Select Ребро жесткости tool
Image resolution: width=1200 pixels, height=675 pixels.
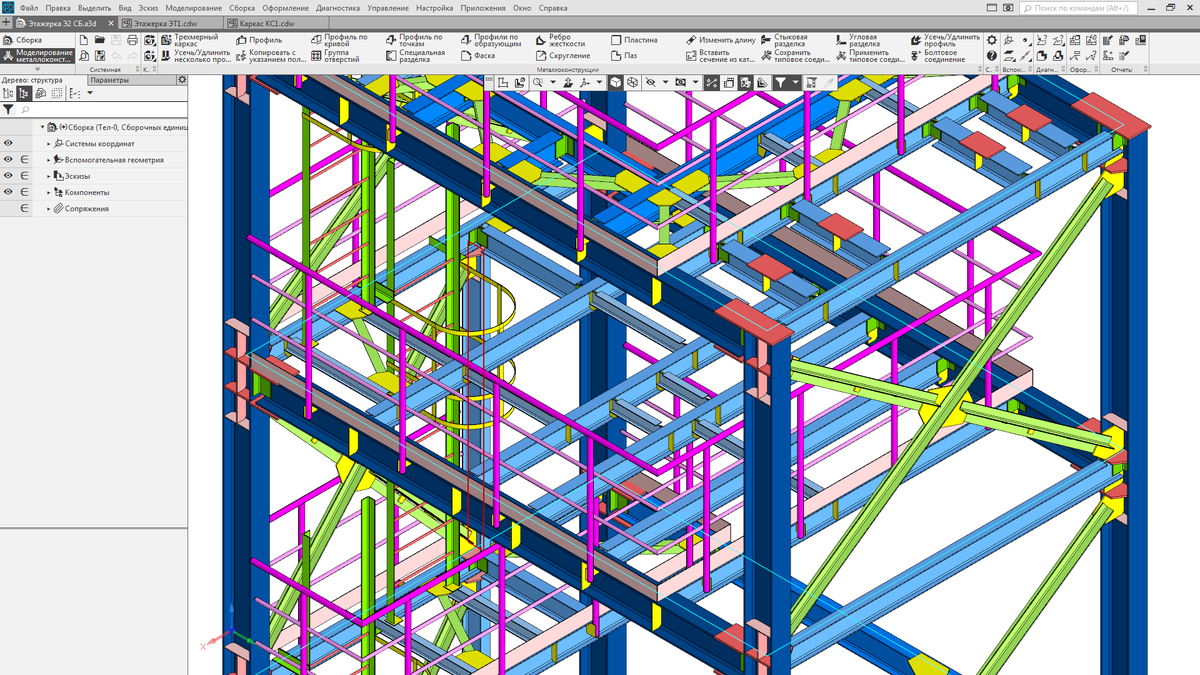559,40
